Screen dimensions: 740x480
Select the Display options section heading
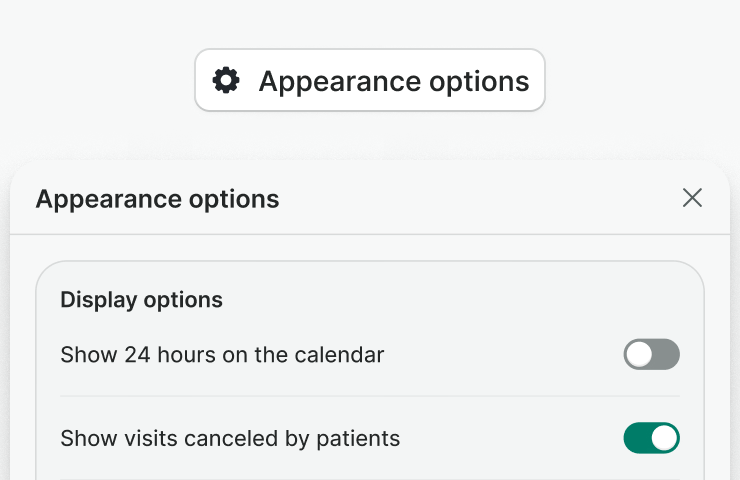point(141,300)
